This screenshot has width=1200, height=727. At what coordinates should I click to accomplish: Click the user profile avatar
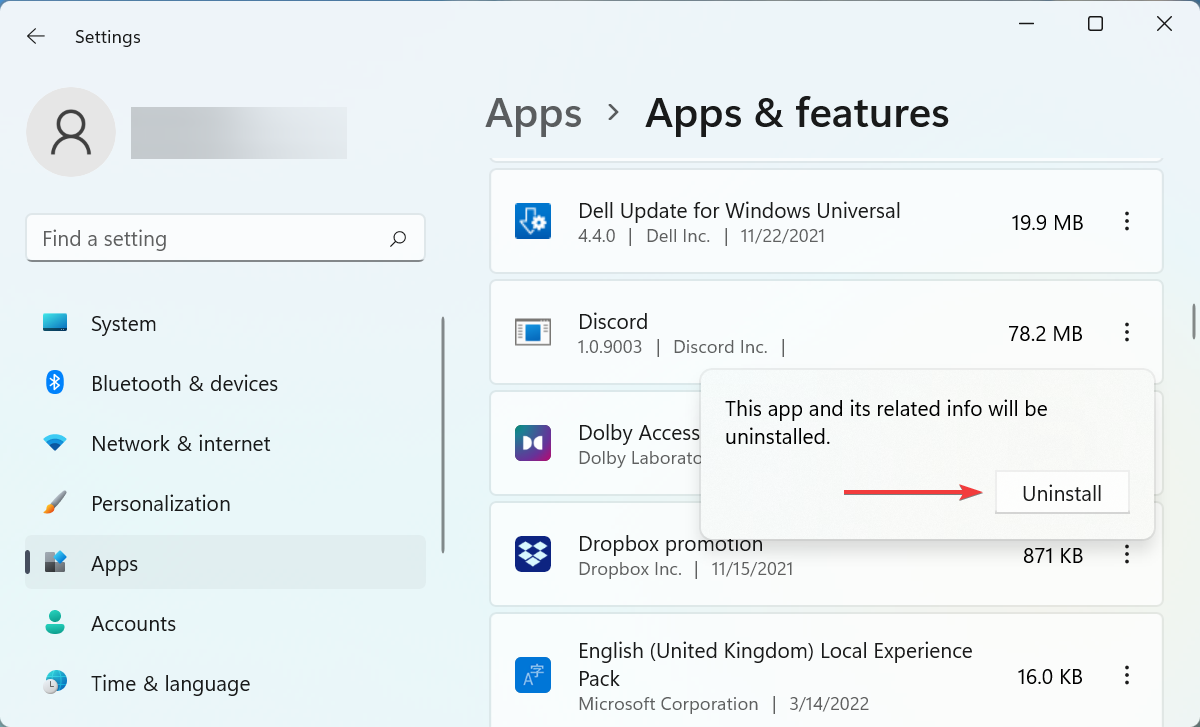(71, 131)
